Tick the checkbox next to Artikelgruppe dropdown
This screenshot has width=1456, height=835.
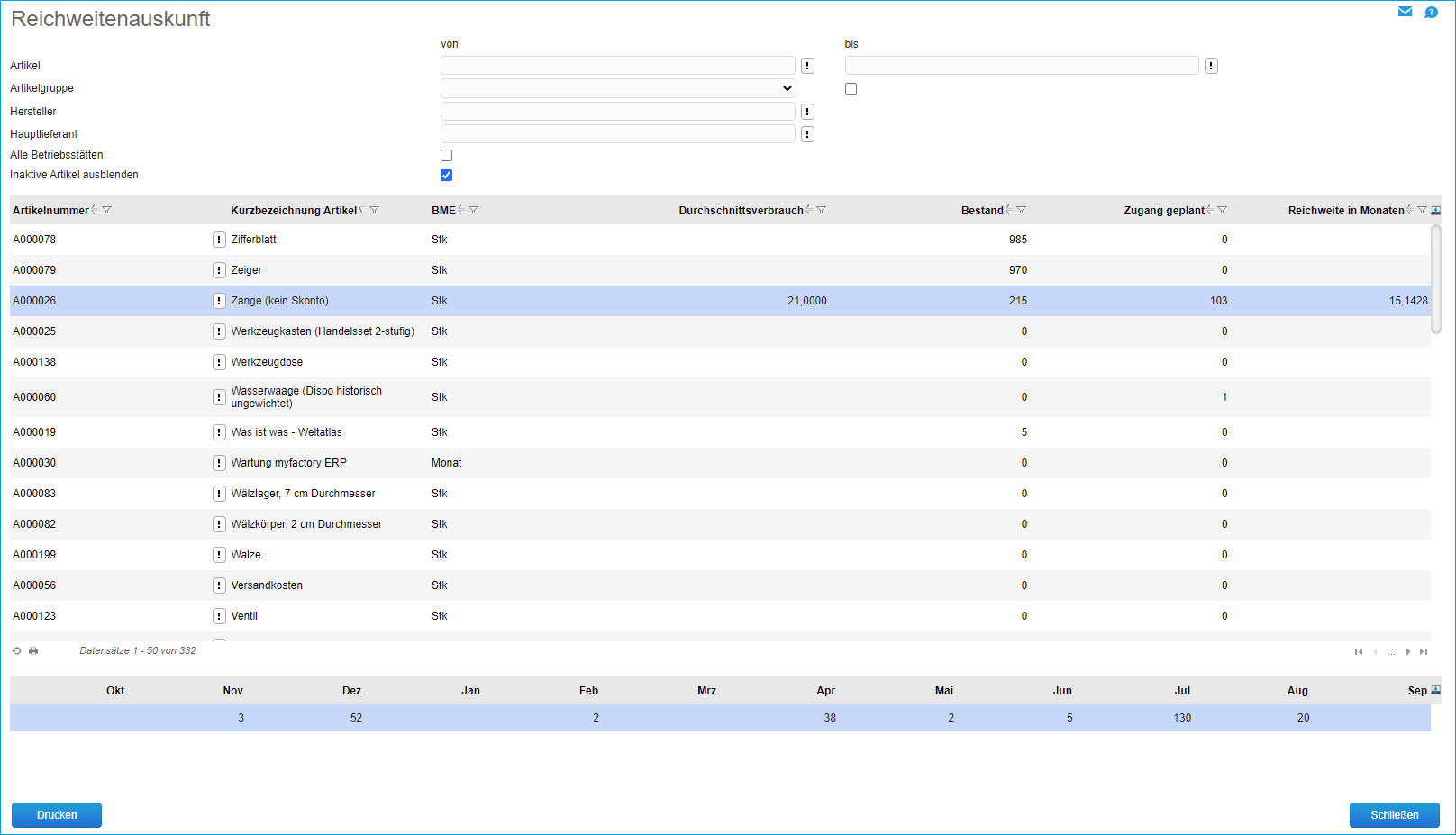[851, 88]
